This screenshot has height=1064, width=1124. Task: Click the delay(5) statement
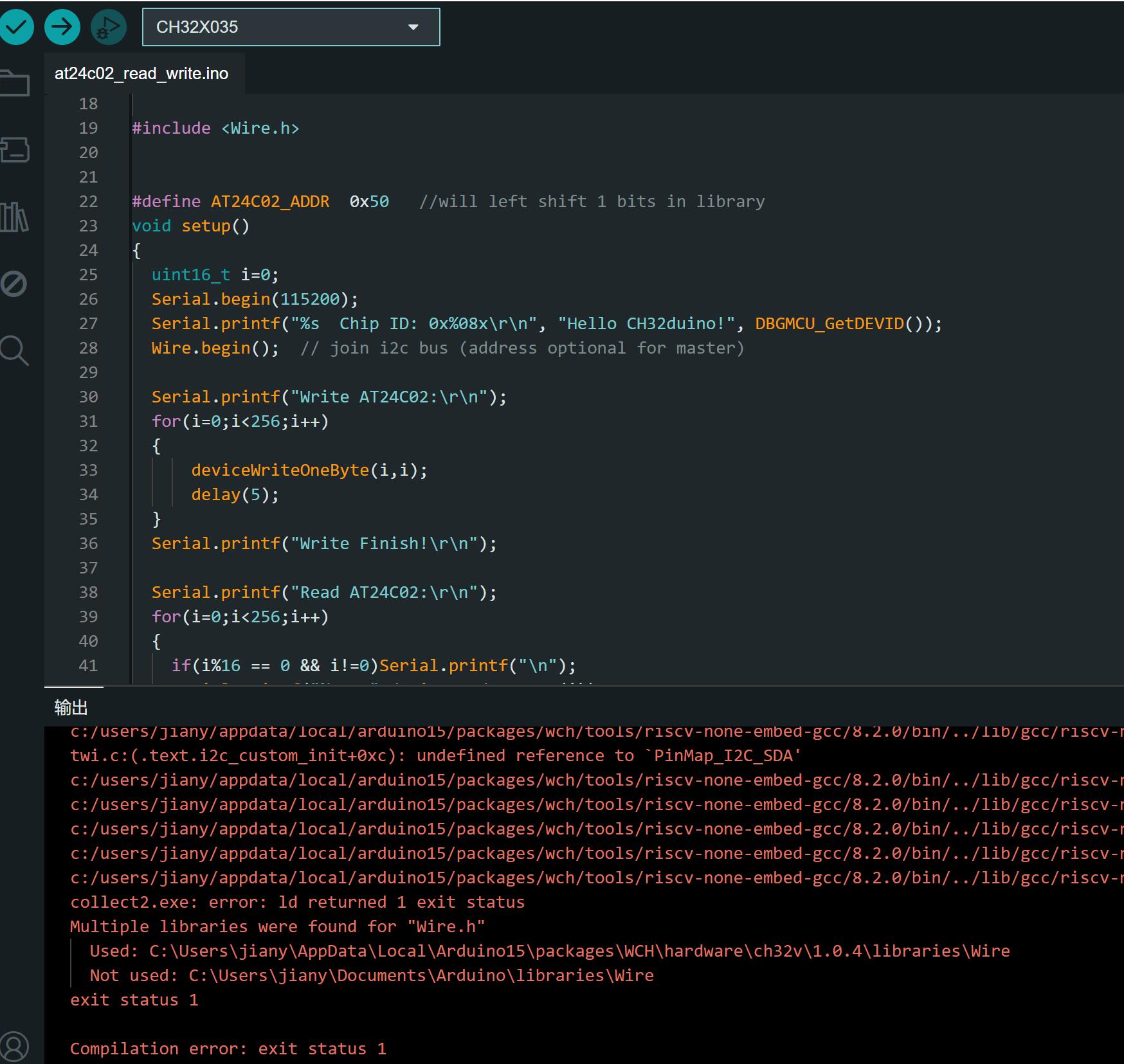point(235,494)
